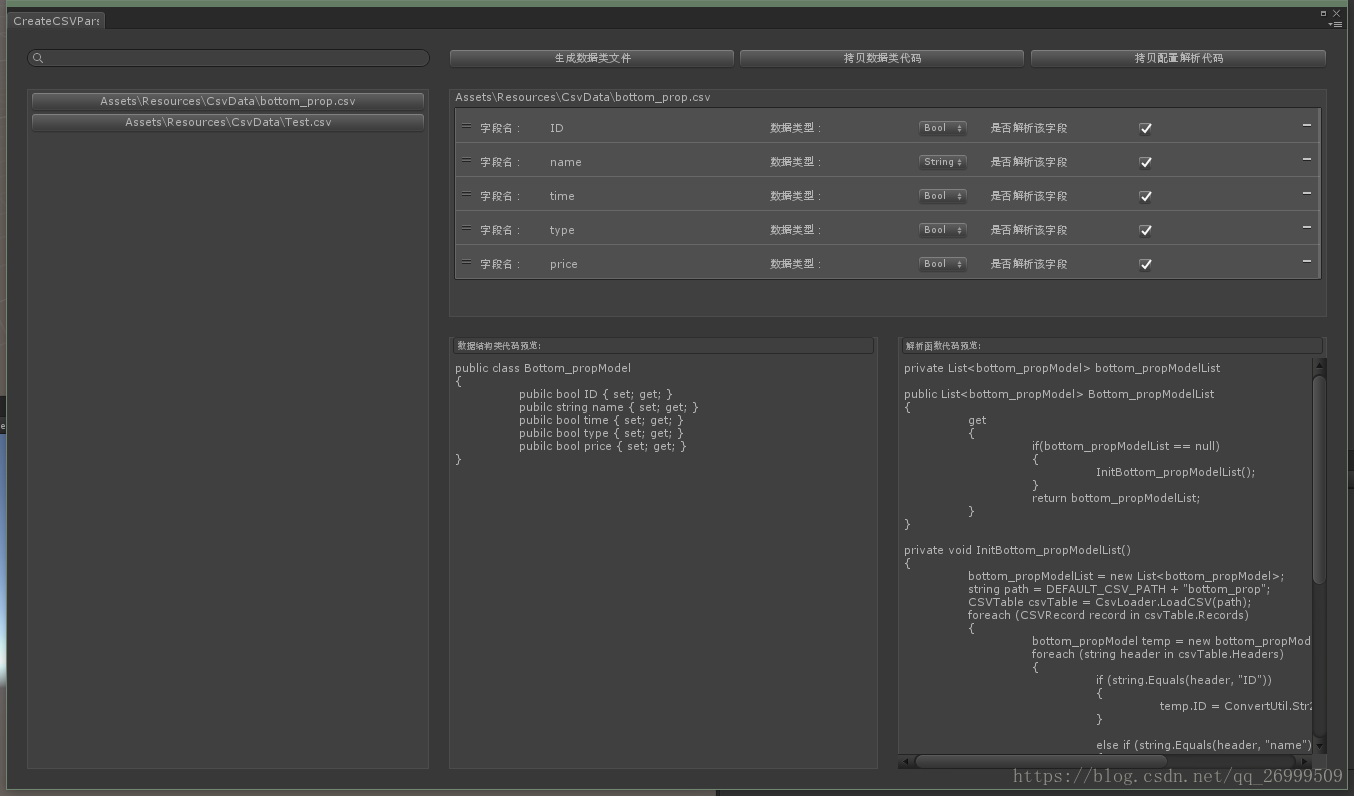1354x796 pixels.
Task: Click scroll-left arrow in parse code preview
Action: [x=905, y=762]
